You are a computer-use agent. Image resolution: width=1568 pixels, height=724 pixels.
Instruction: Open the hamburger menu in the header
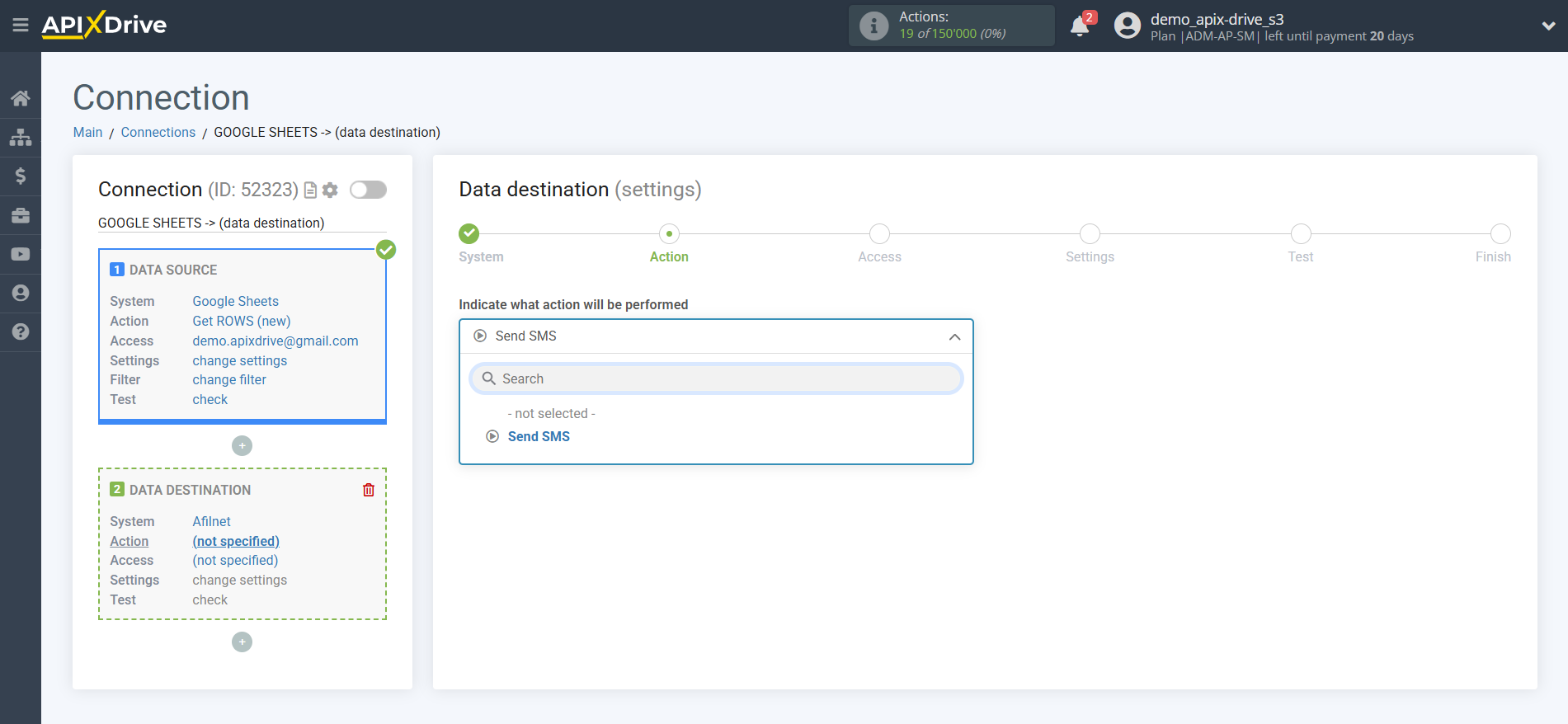(21, 26)
